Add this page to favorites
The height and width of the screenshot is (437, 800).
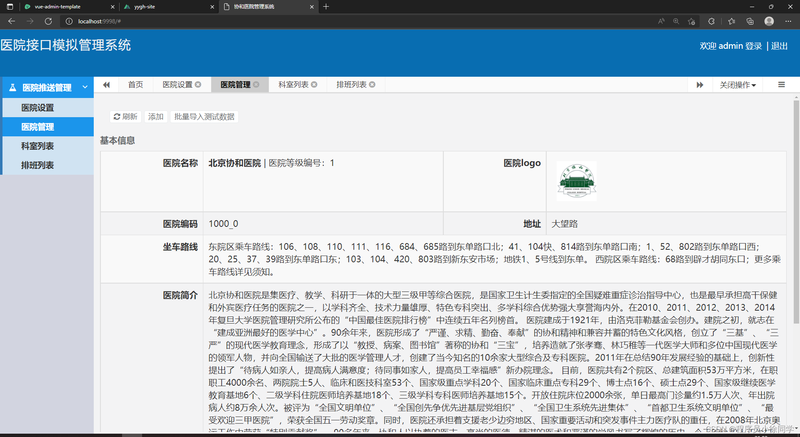(691, 21)
